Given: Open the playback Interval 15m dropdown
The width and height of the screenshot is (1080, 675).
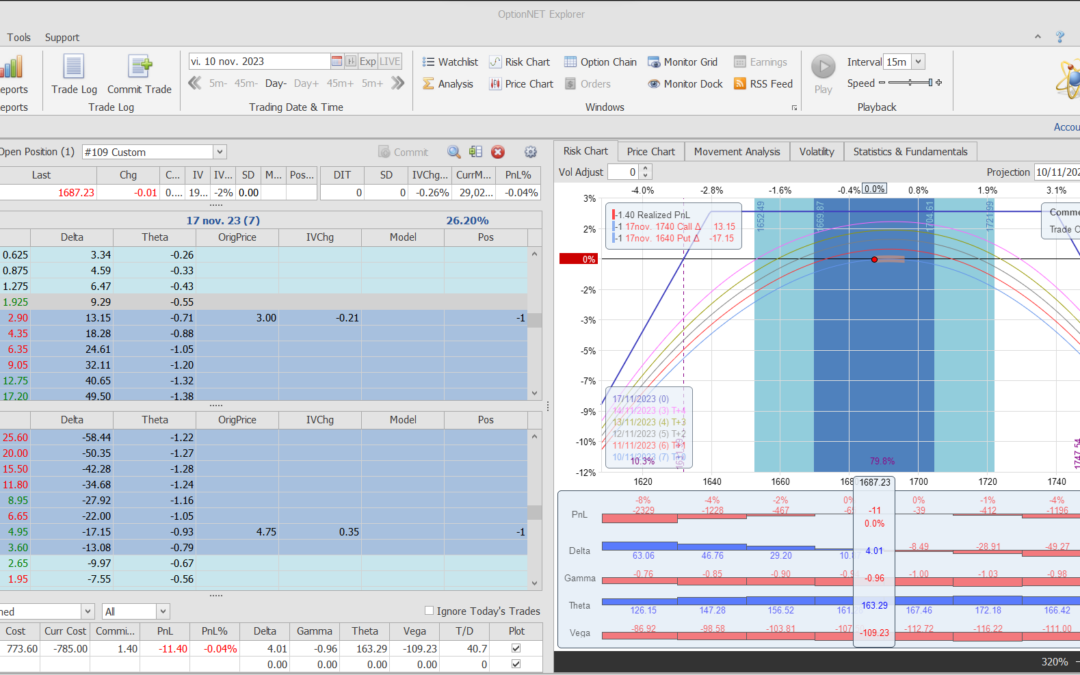Looking at the screenshot, I should point(918,62).
